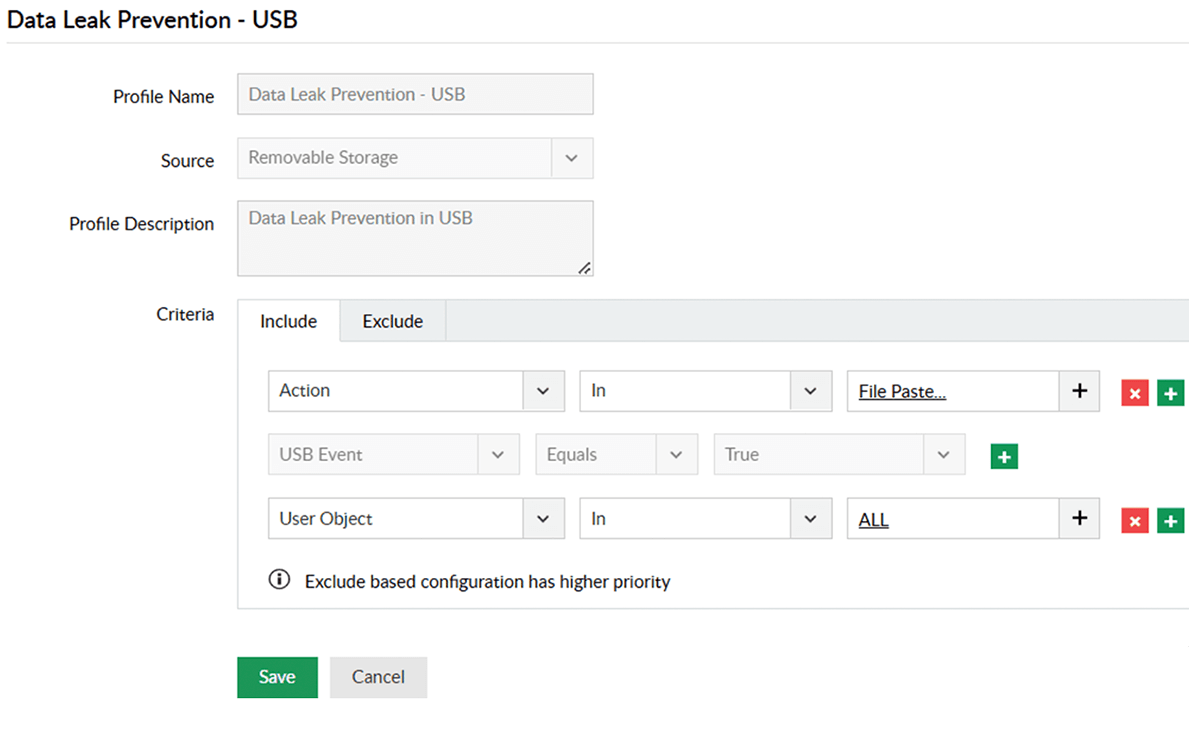Select the Include tab
1189x736 pixels.
point(287,321)
